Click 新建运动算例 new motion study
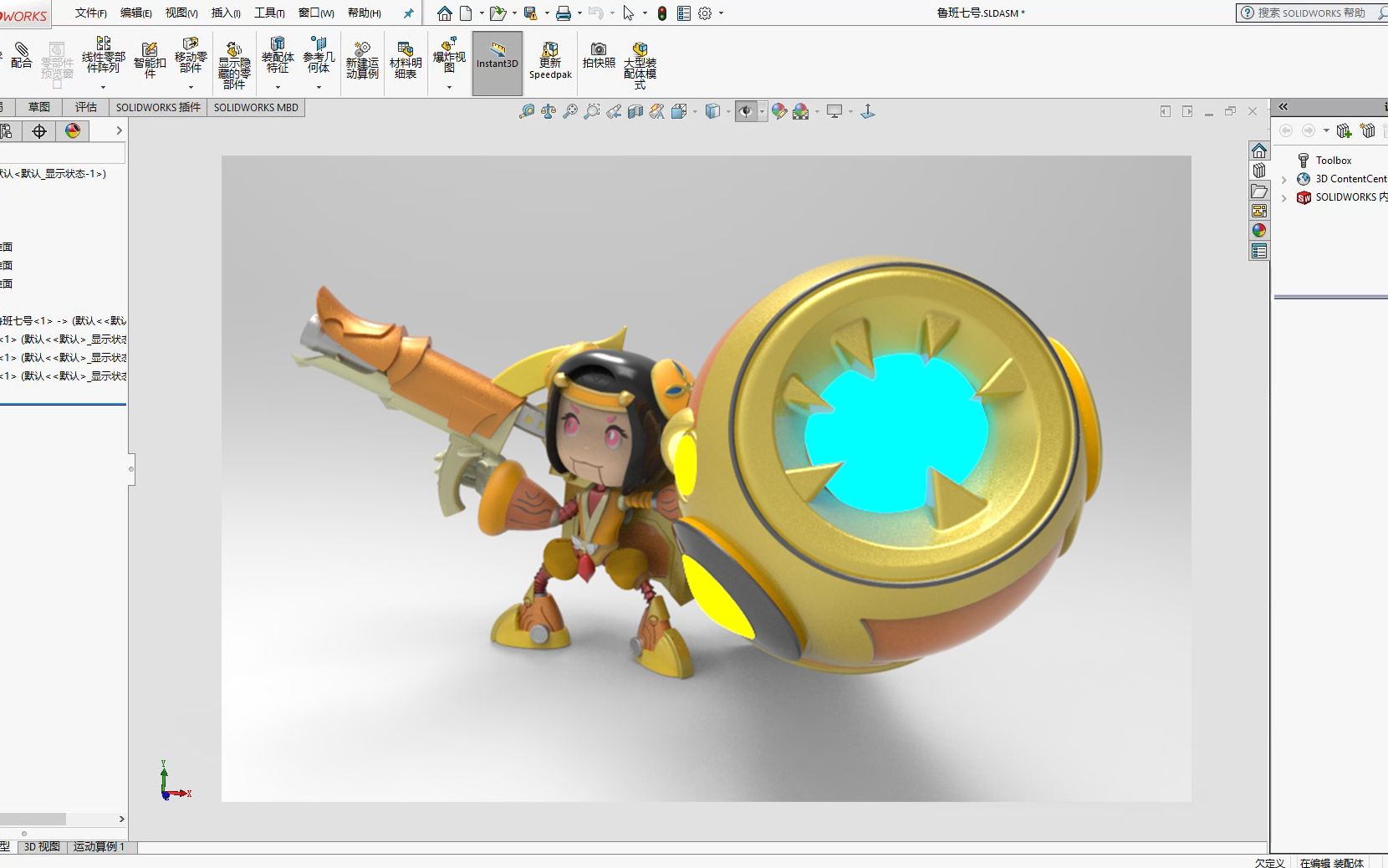Screen dimensions: 1388x868 (x=362, y=60)
